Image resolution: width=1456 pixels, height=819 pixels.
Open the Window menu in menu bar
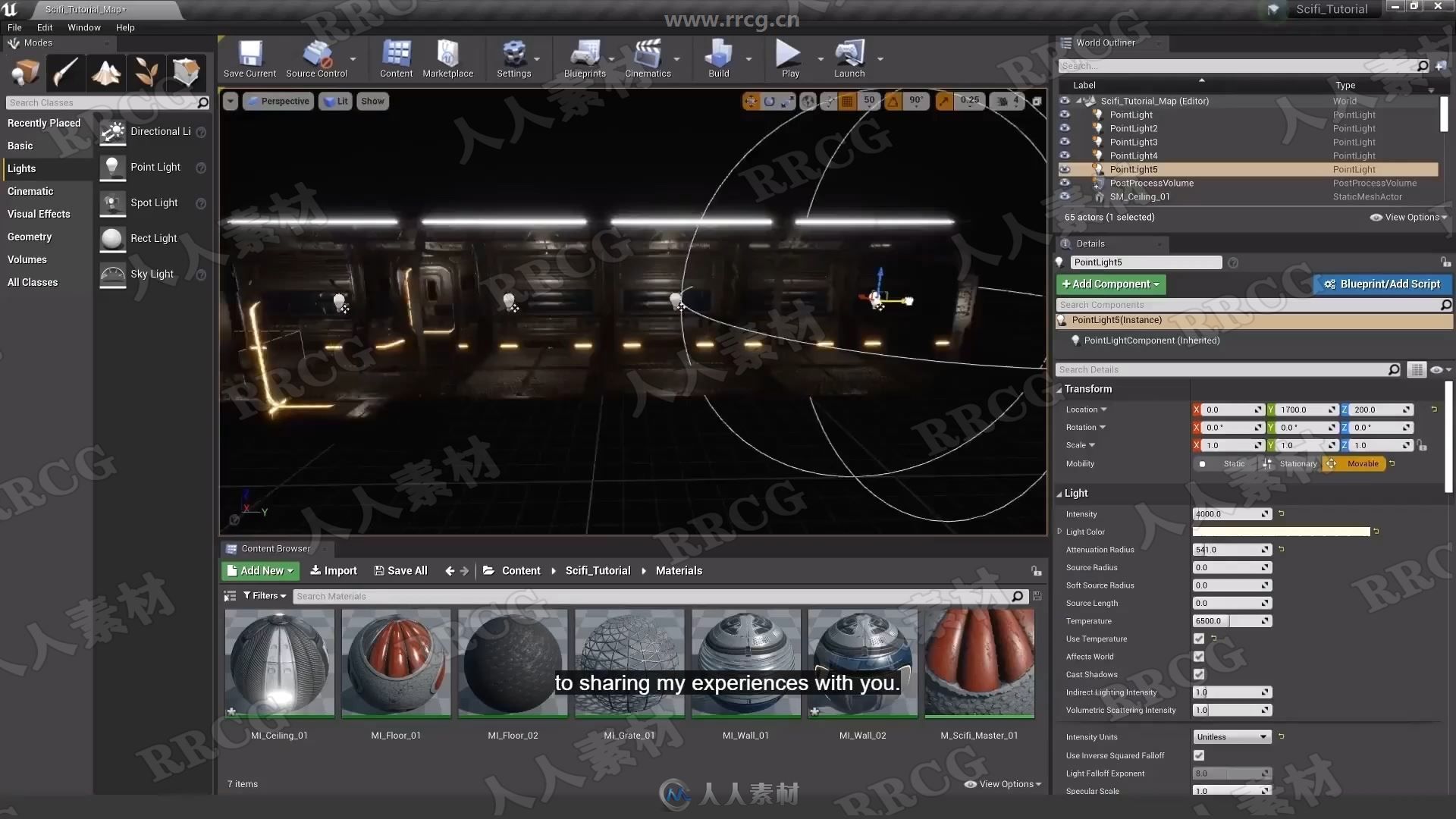tap(82, 27)
